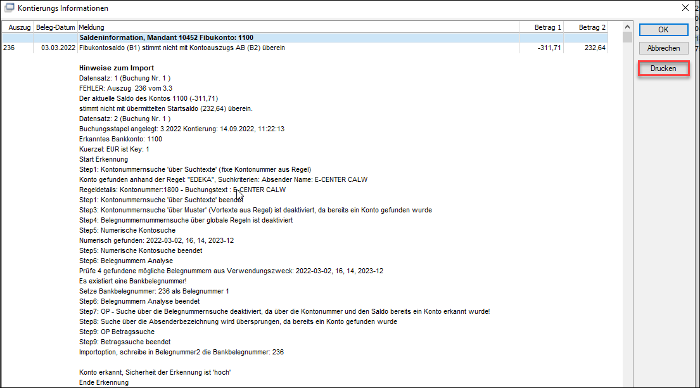The height and width of the screenshot is (388, 700).
Task: Click line Step7: OP - Suche über Belegnummernsuche
Action: 285,311
